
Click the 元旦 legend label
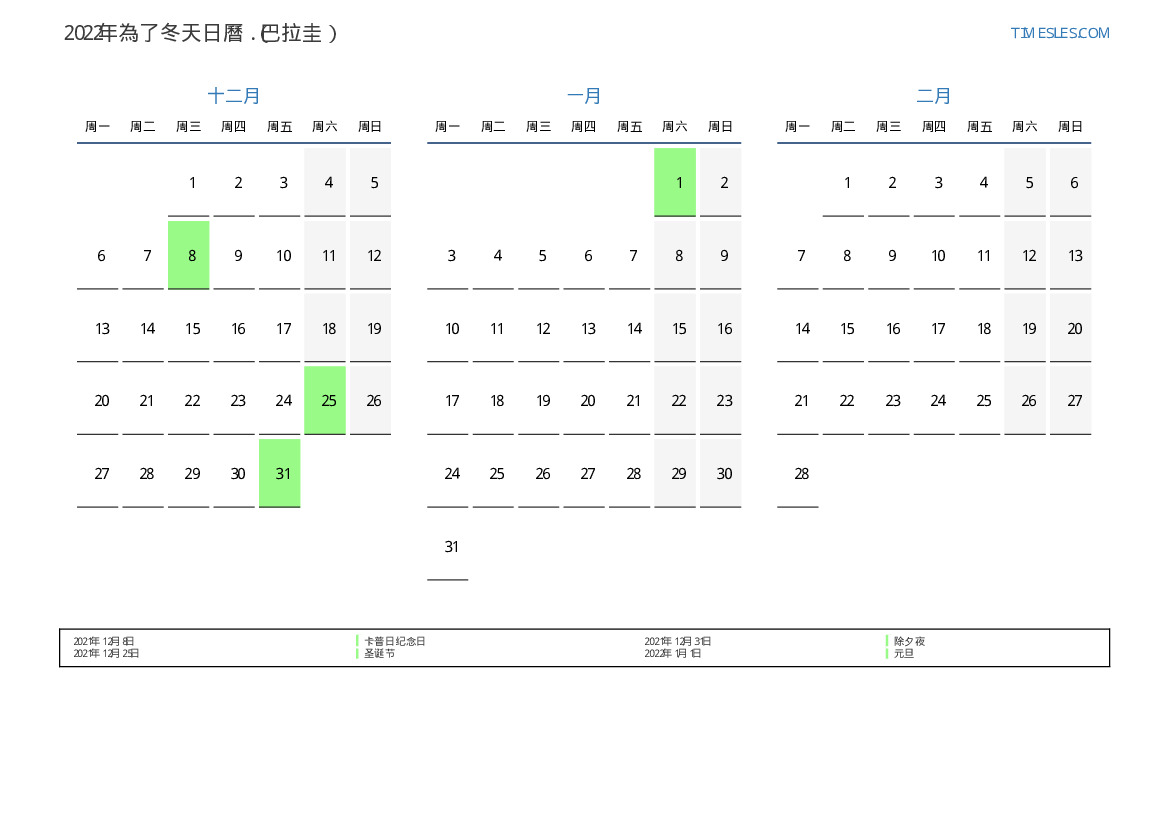[904, 653]
